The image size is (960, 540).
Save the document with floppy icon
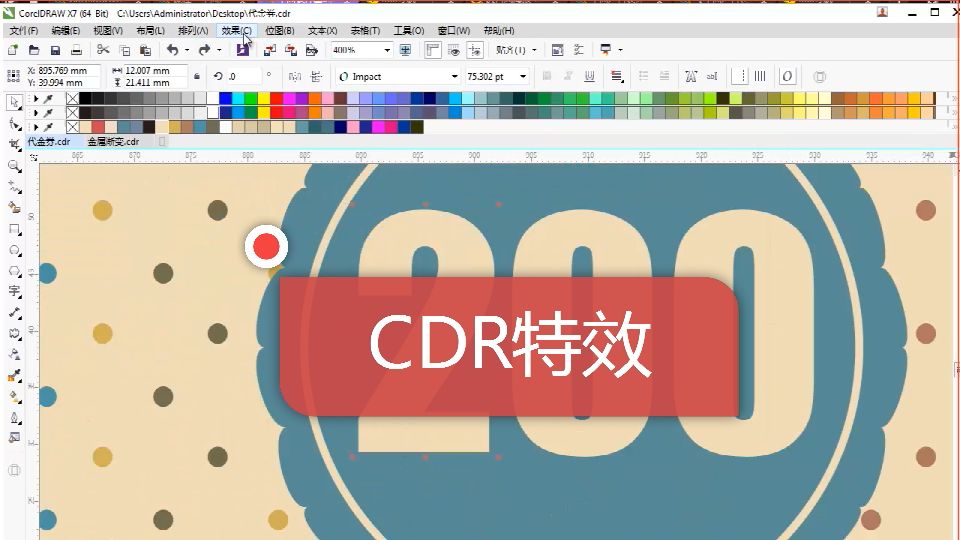tap(55, 50)
